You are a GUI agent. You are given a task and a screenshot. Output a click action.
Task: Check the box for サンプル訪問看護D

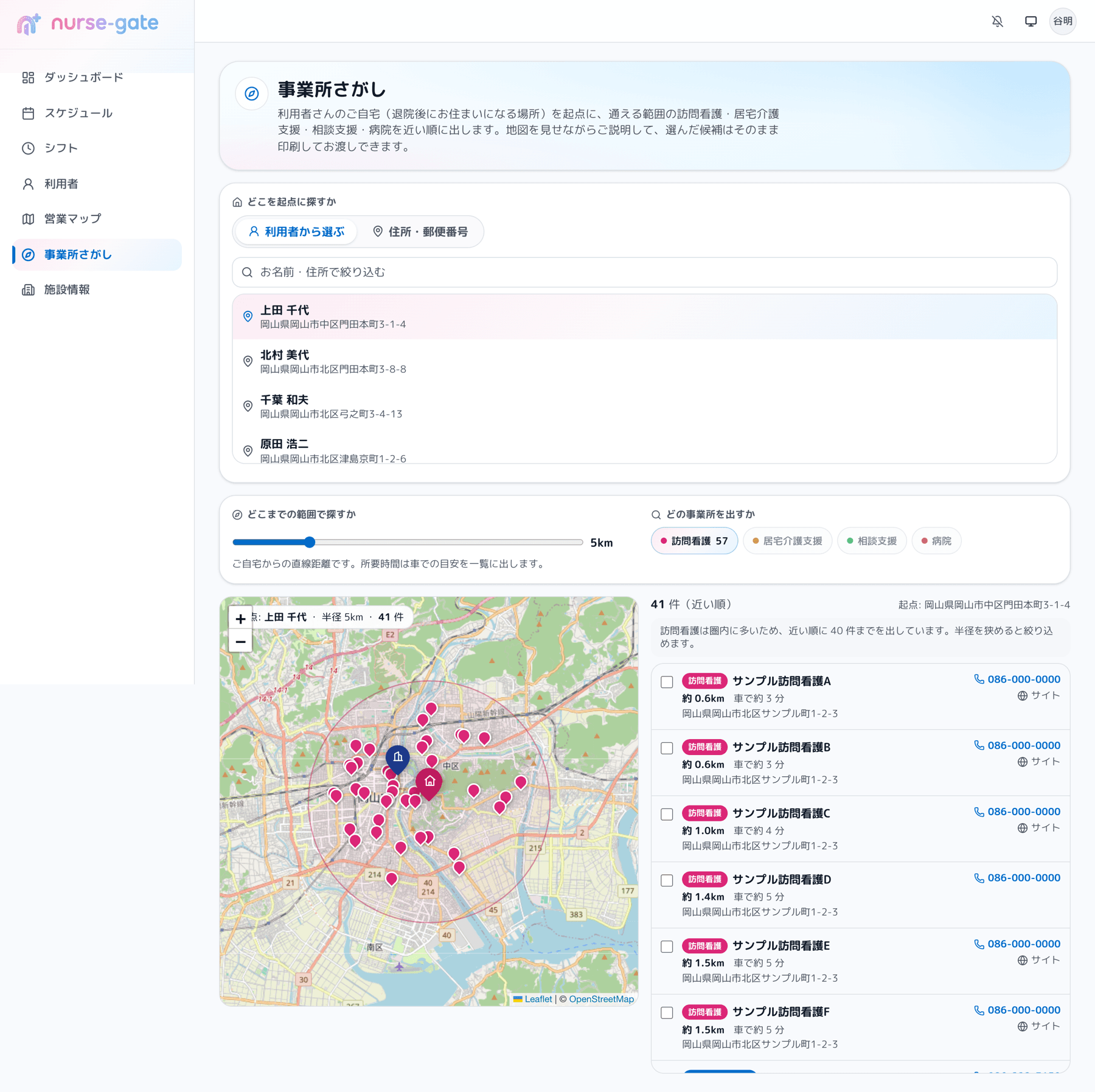[667, 881]
